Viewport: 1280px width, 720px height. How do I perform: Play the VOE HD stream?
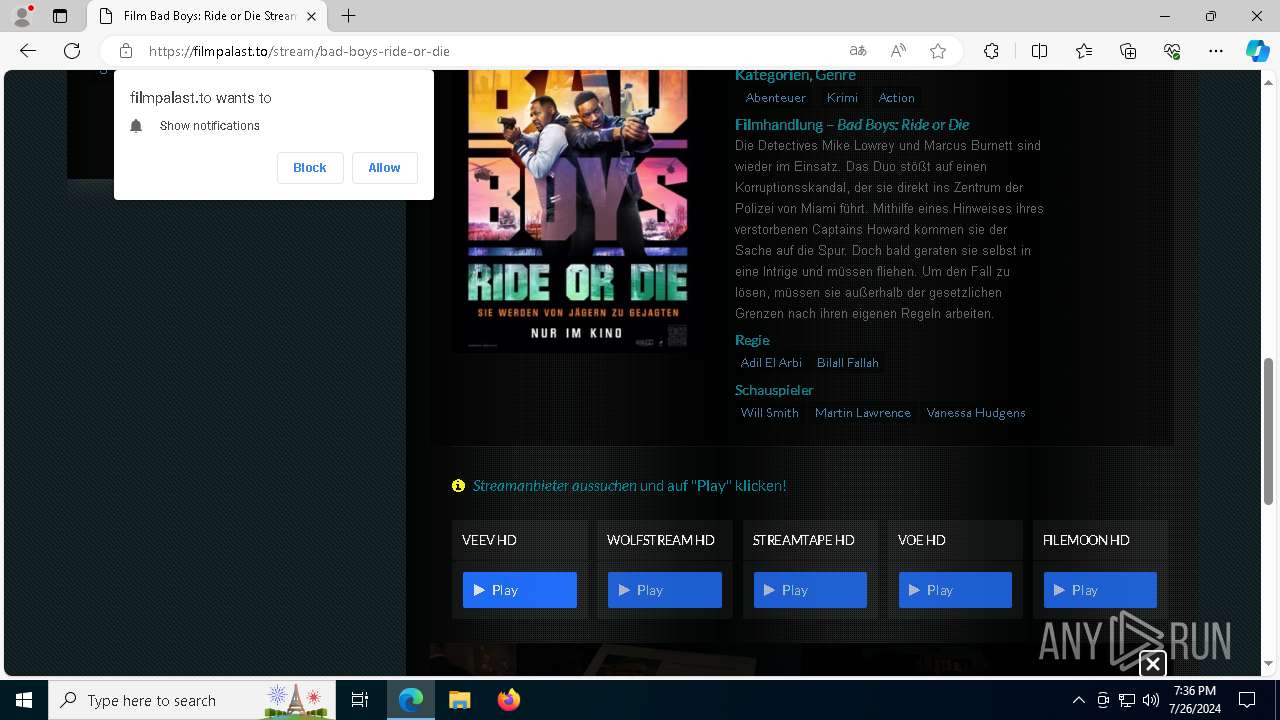955,590
